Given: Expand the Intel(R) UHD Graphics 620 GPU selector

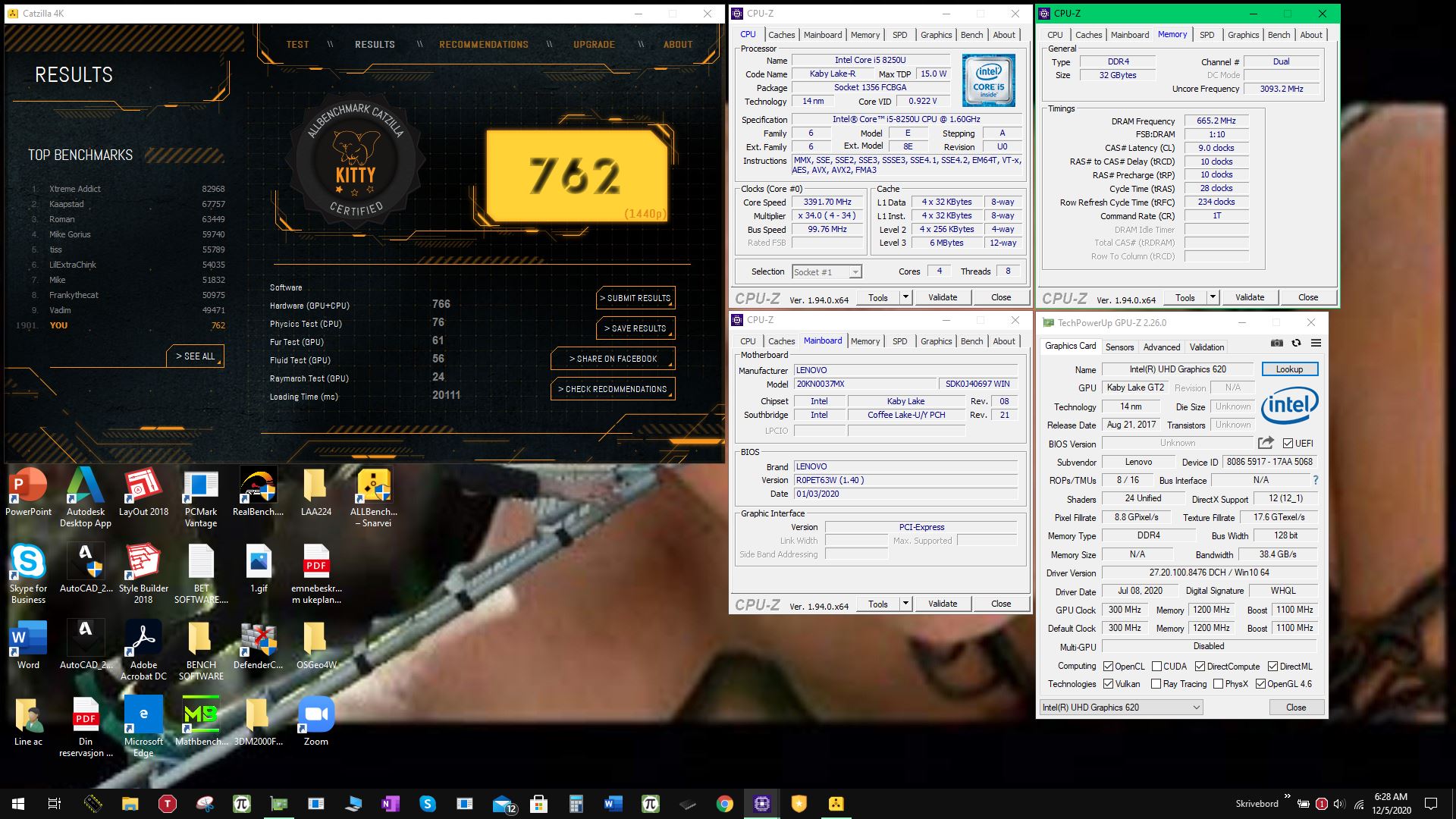Looking at the screenshot, I should 1122,708.
